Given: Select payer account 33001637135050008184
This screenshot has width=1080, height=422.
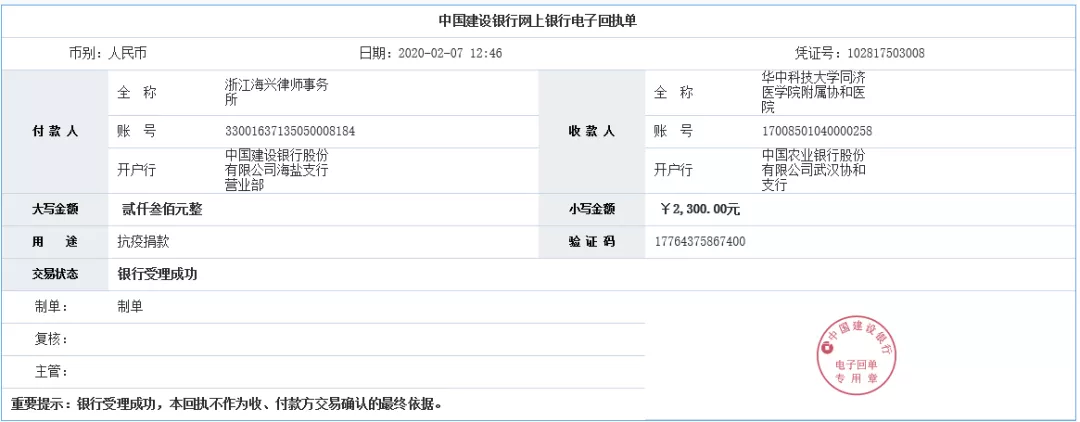Looking at the screenshot, I should pyautogui.click(x=290, y=131).
